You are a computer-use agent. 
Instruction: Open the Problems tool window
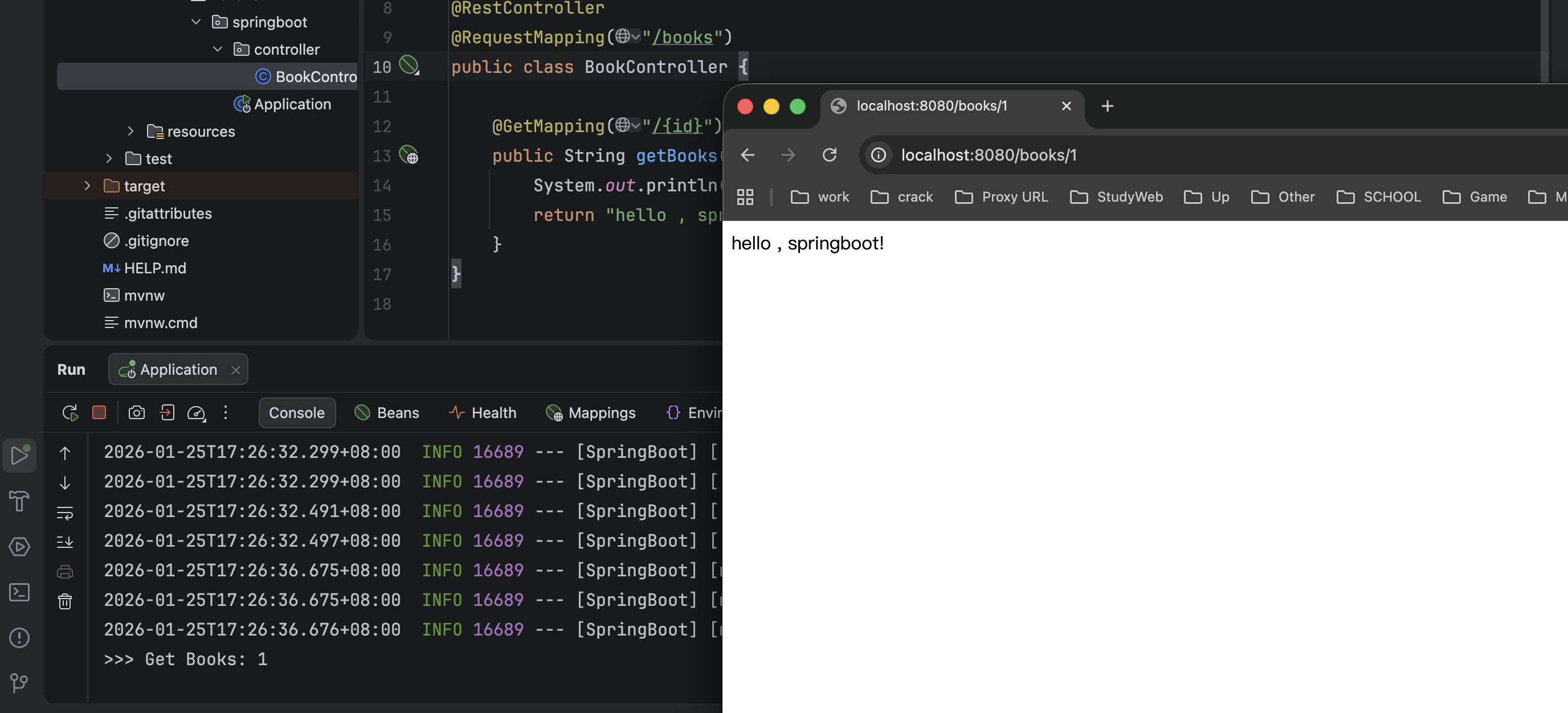(x=19, y=638)
